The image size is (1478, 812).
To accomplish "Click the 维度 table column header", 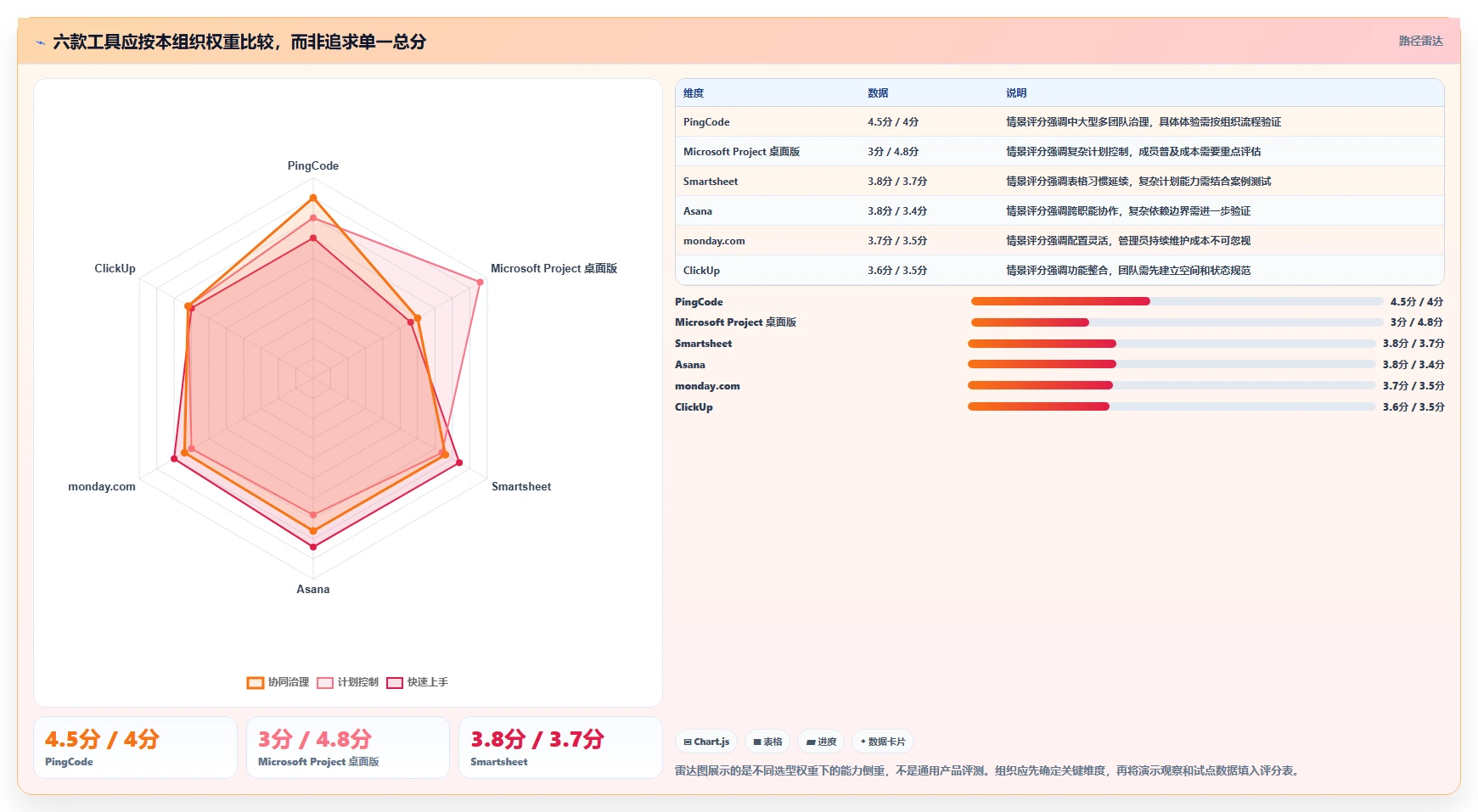I will coord(694,93).
